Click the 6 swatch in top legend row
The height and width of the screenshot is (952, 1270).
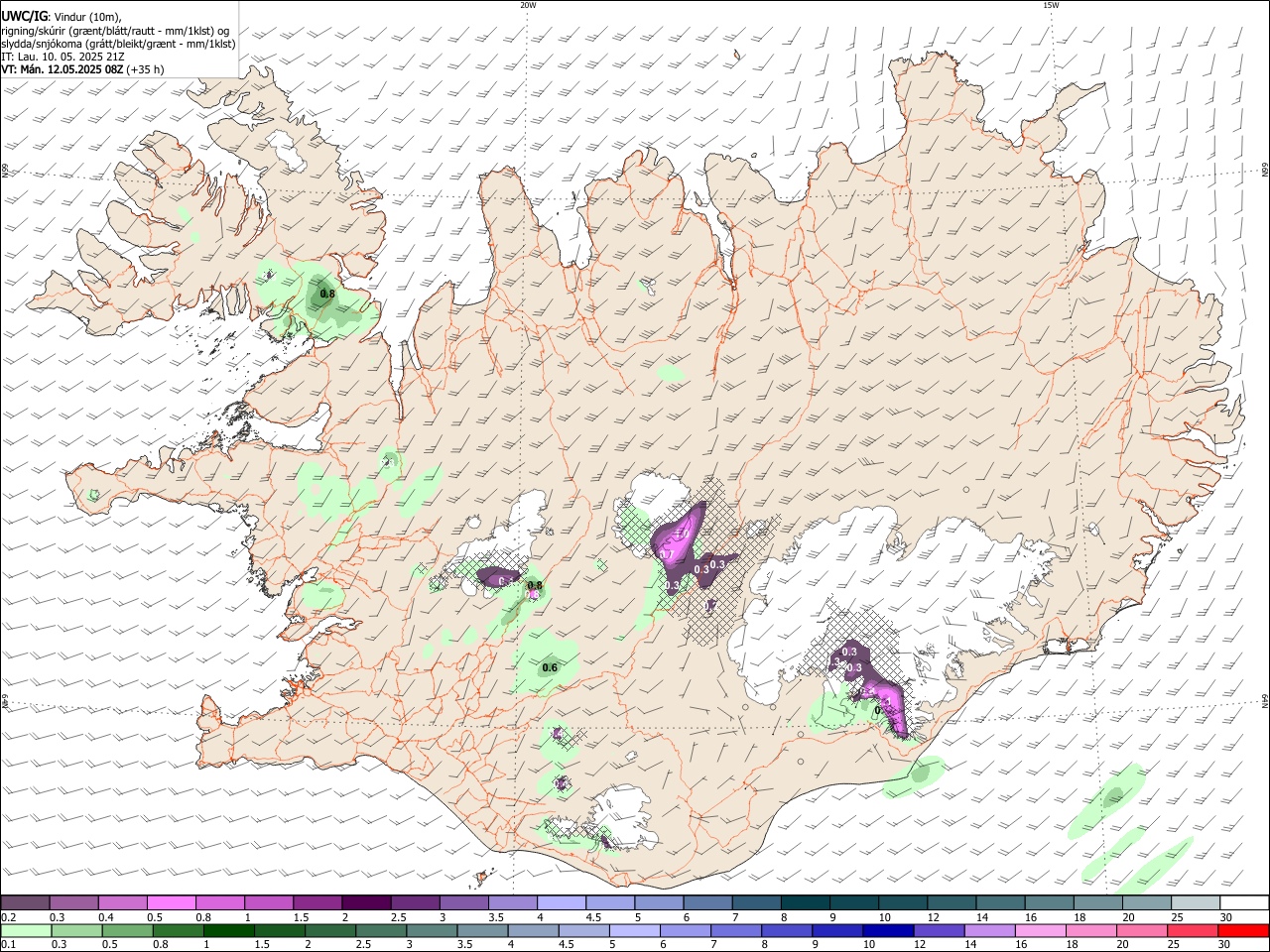[706, 903]
